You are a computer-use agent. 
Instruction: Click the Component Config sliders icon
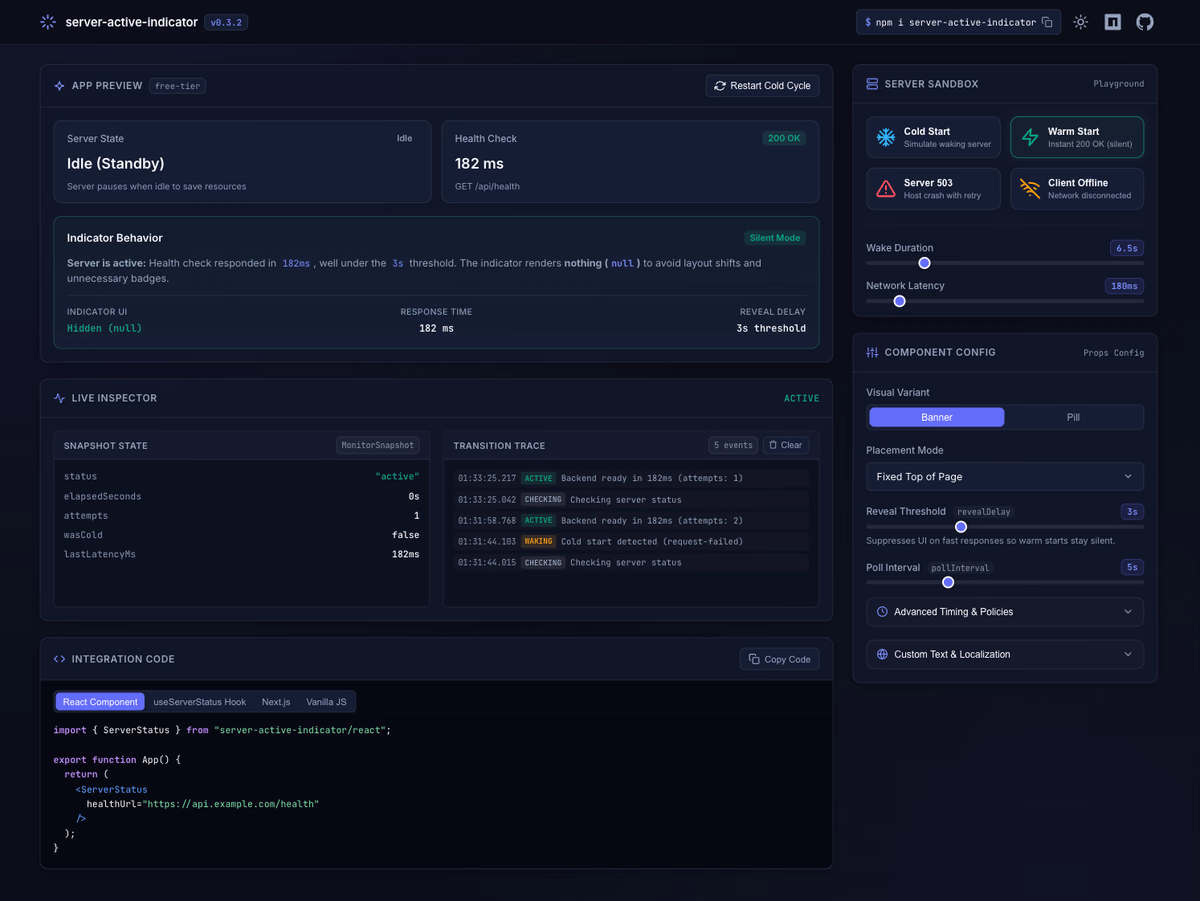(x=872, y=352)
